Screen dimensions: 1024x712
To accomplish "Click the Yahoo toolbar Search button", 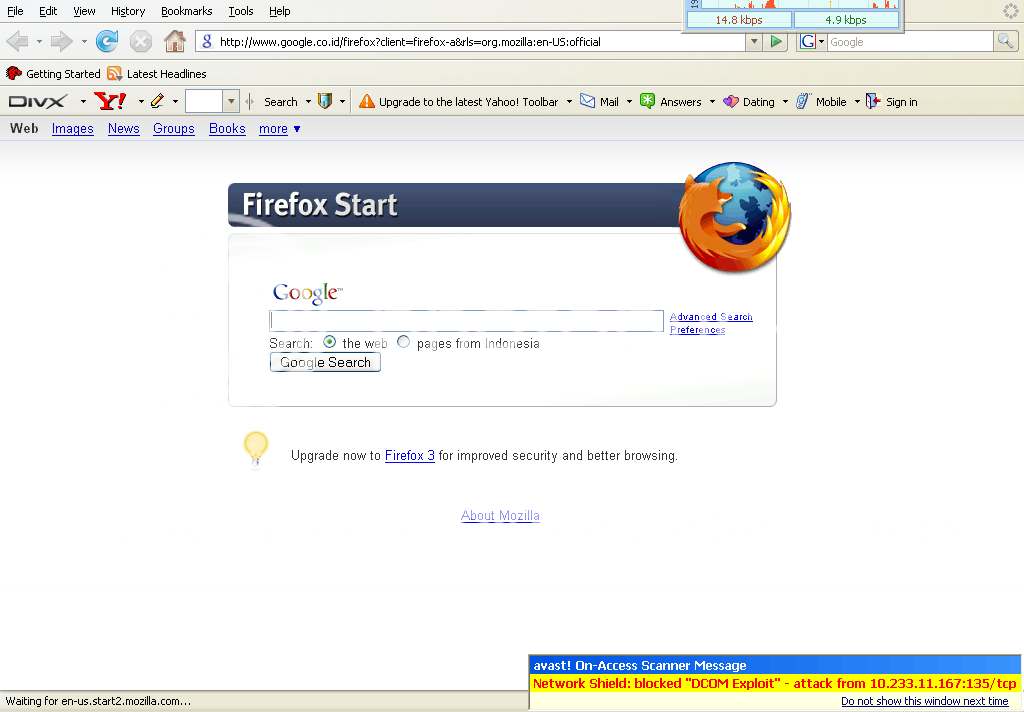I will (x=281, y=101).
